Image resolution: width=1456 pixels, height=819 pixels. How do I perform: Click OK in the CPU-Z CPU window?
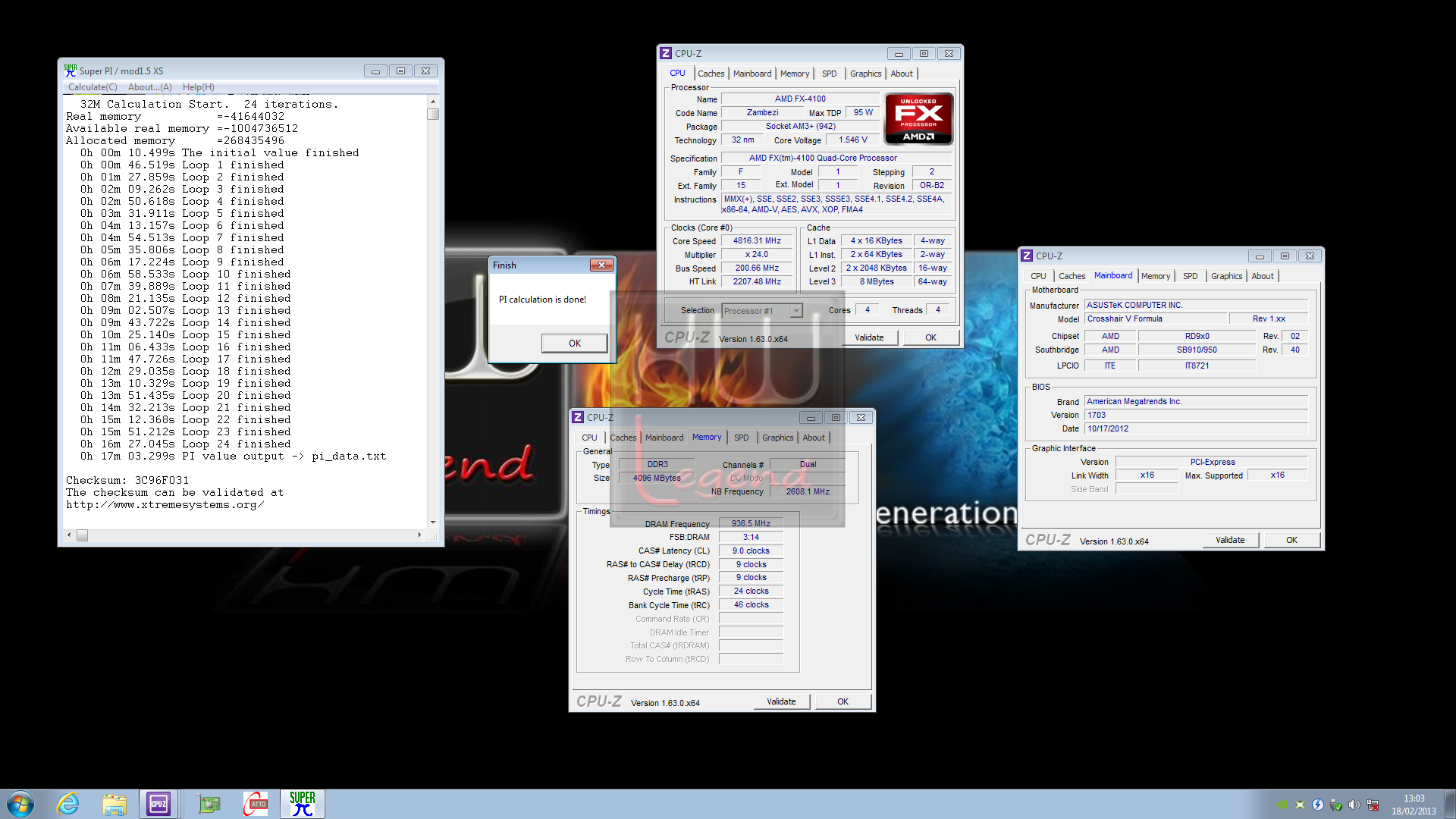coord(930,337)
